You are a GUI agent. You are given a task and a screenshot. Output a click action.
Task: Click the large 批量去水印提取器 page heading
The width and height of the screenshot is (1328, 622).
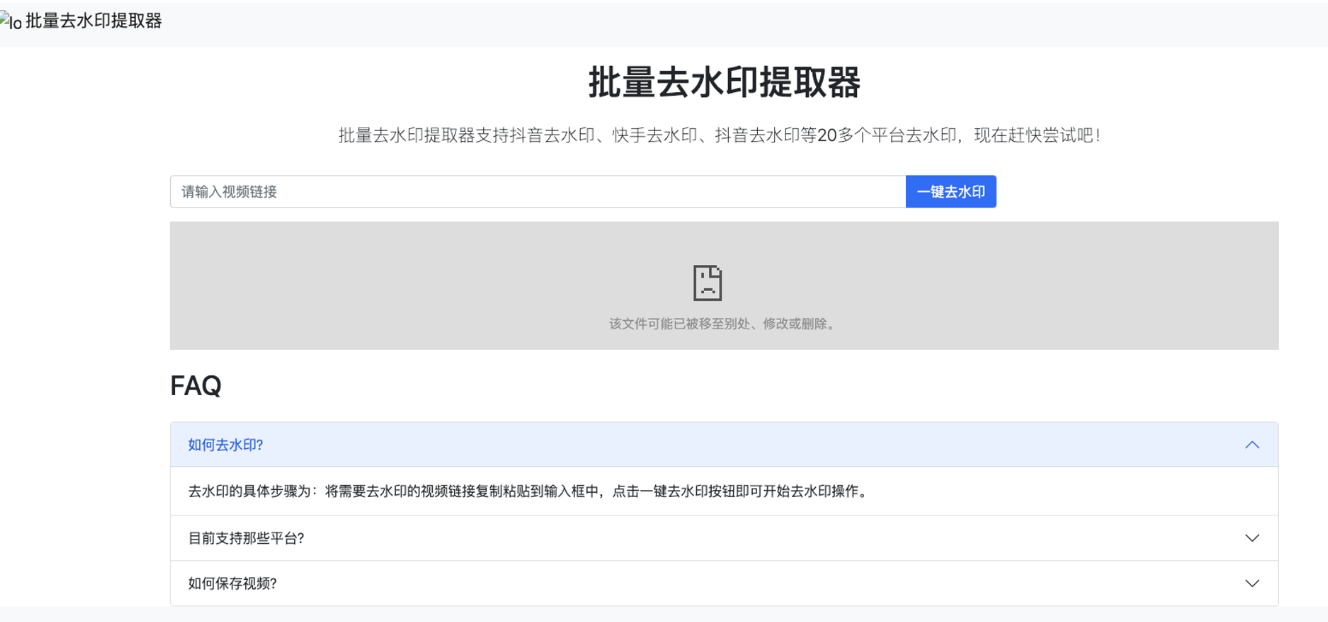click(x=724, y=82)
